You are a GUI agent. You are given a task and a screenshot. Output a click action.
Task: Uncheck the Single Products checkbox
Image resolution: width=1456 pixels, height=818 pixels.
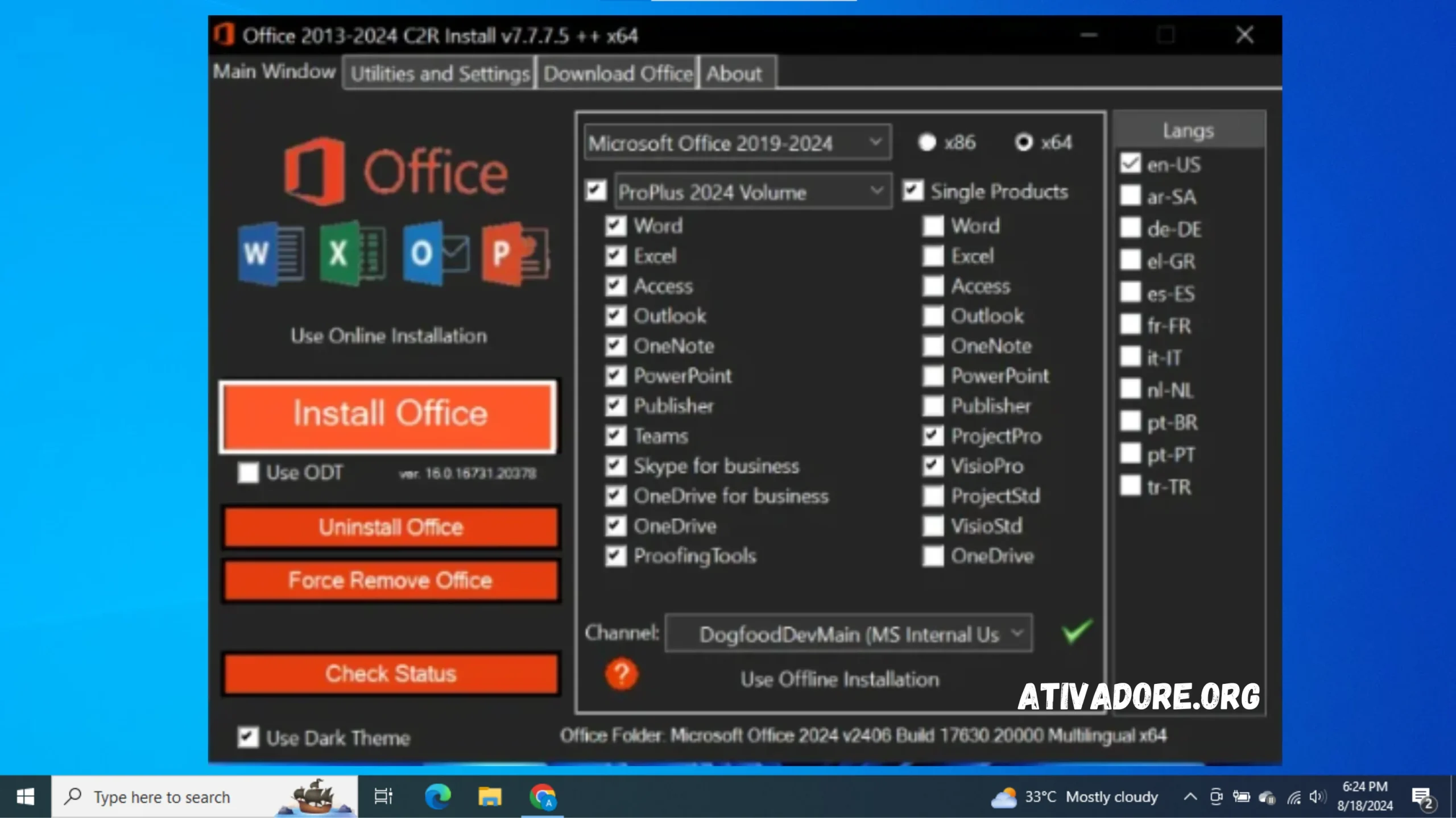(x=913, y=190)
